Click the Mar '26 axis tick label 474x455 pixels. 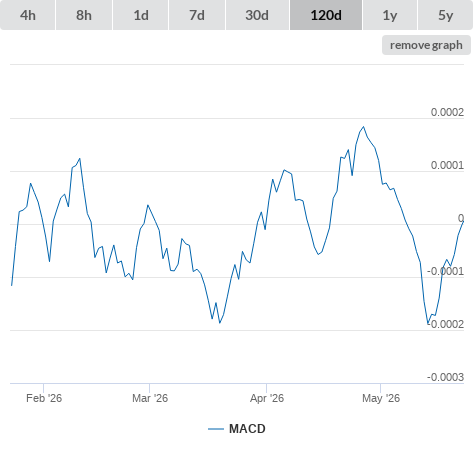[150, 398]
